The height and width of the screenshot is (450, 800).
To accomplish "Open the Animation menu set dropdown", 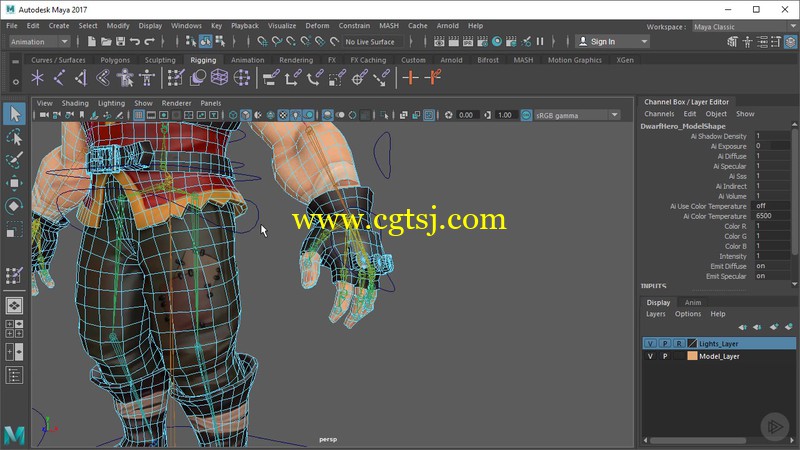I will pos(39,42).
